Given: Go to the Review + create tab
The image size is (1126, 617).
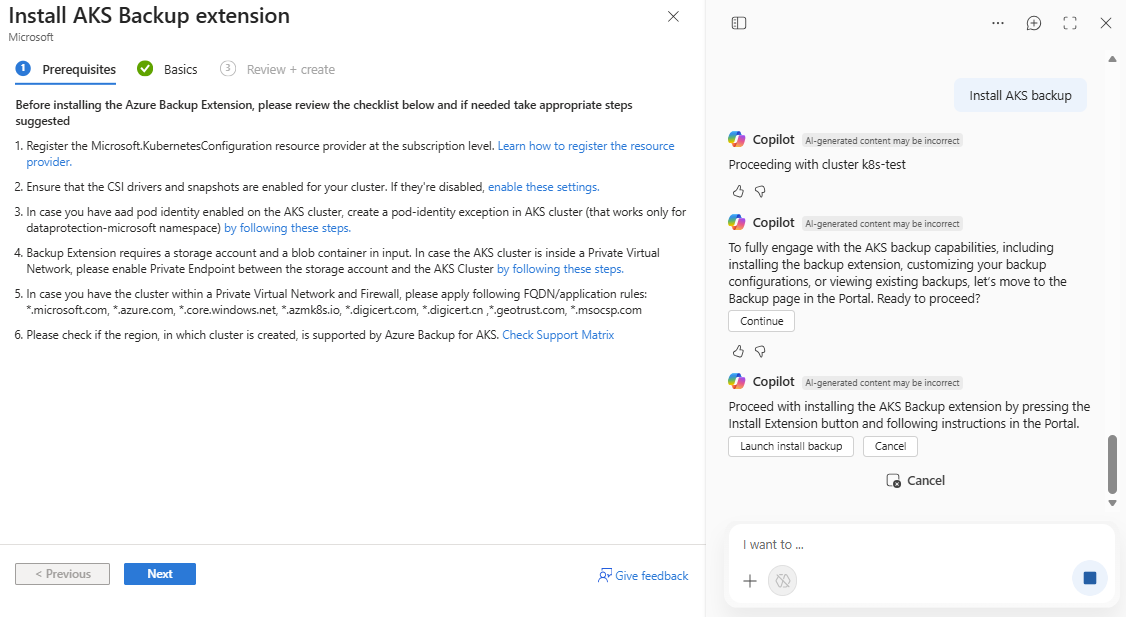Looking at the screenshot, I should [277, 70].
